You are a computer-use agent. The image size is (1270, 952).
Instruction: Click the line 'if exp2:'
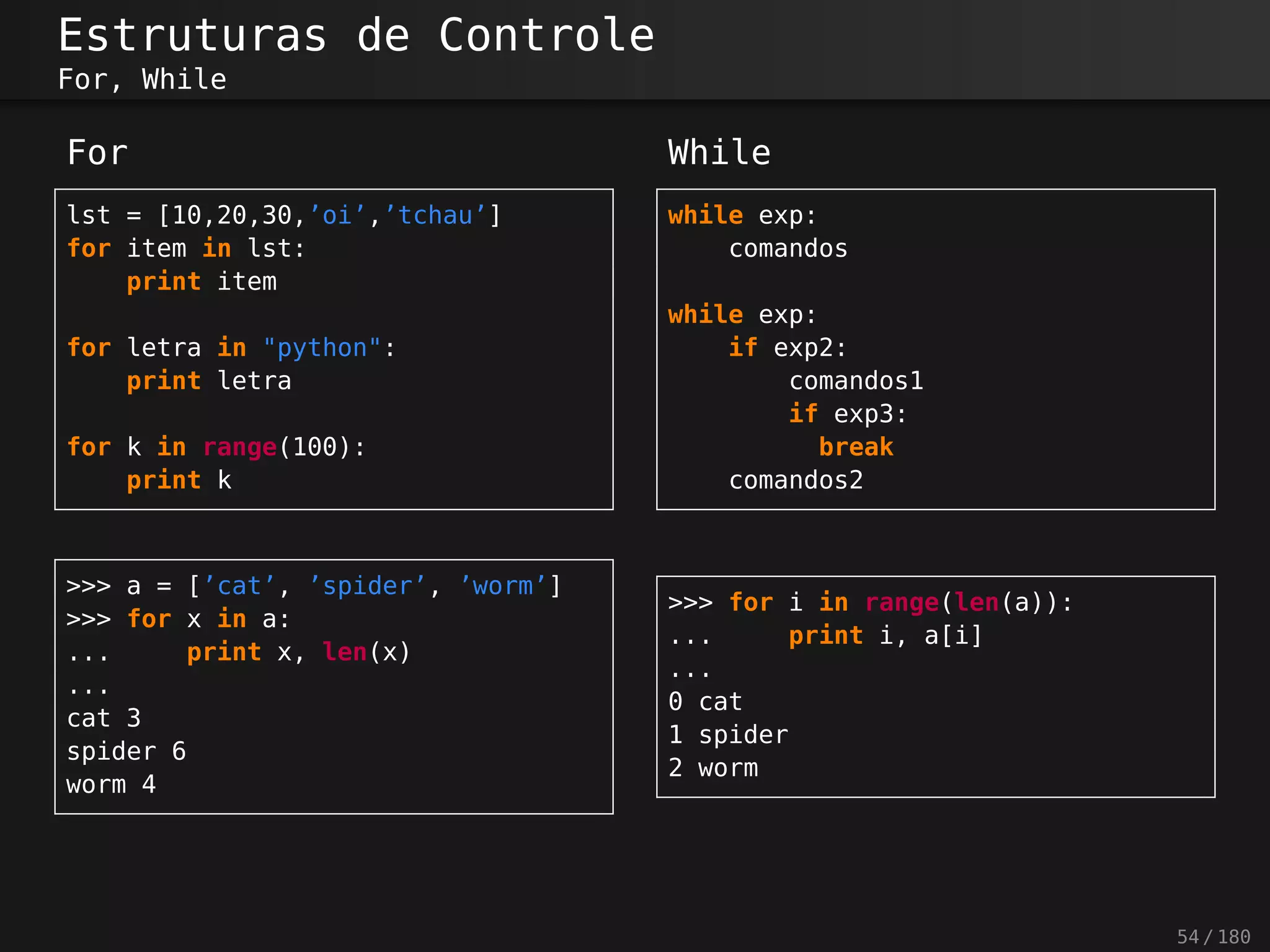pos(788,348)
